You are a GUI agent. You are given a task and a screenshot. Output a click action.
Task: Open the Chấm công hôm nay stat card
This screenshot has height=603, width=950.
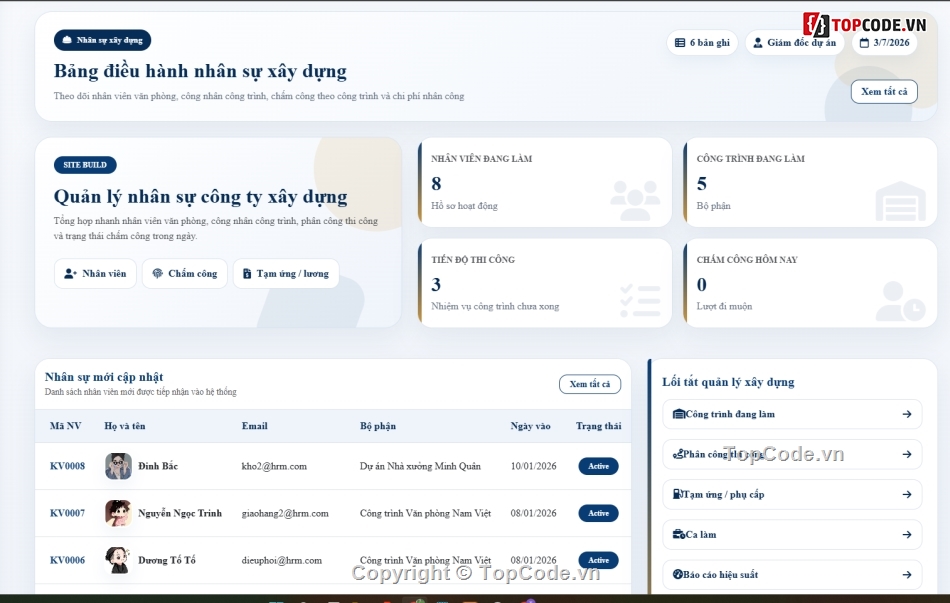(x=810, y=283)
